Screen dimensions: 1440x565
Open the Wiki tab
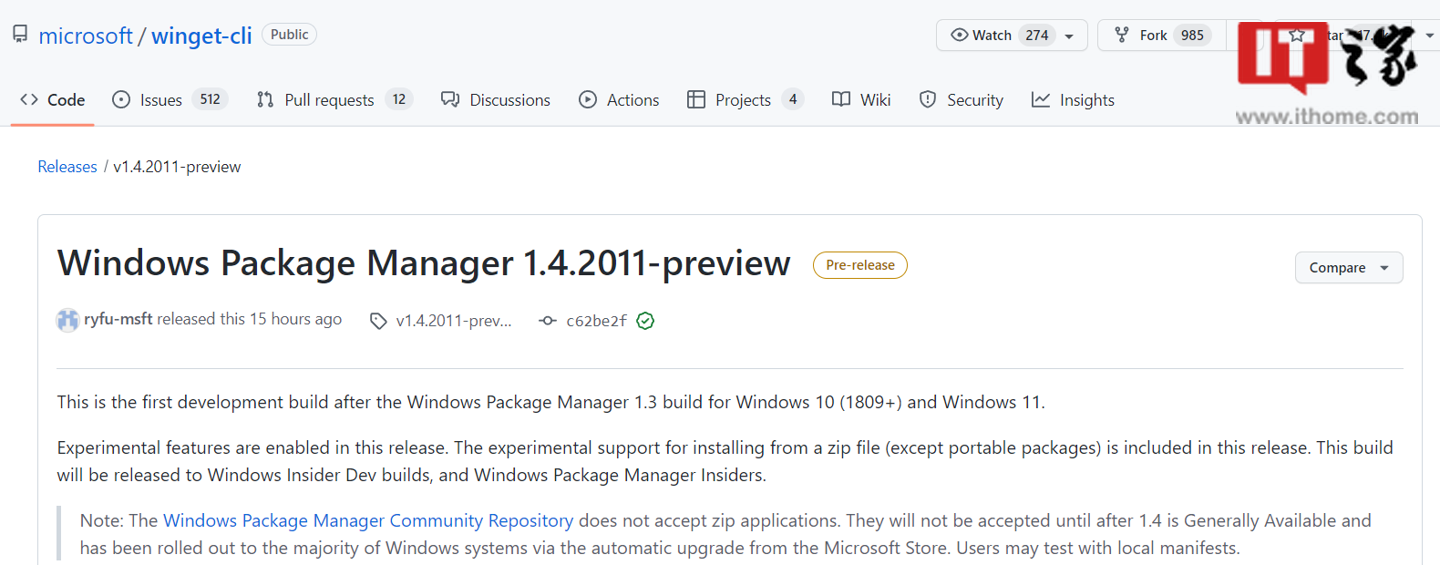point(861,100)
